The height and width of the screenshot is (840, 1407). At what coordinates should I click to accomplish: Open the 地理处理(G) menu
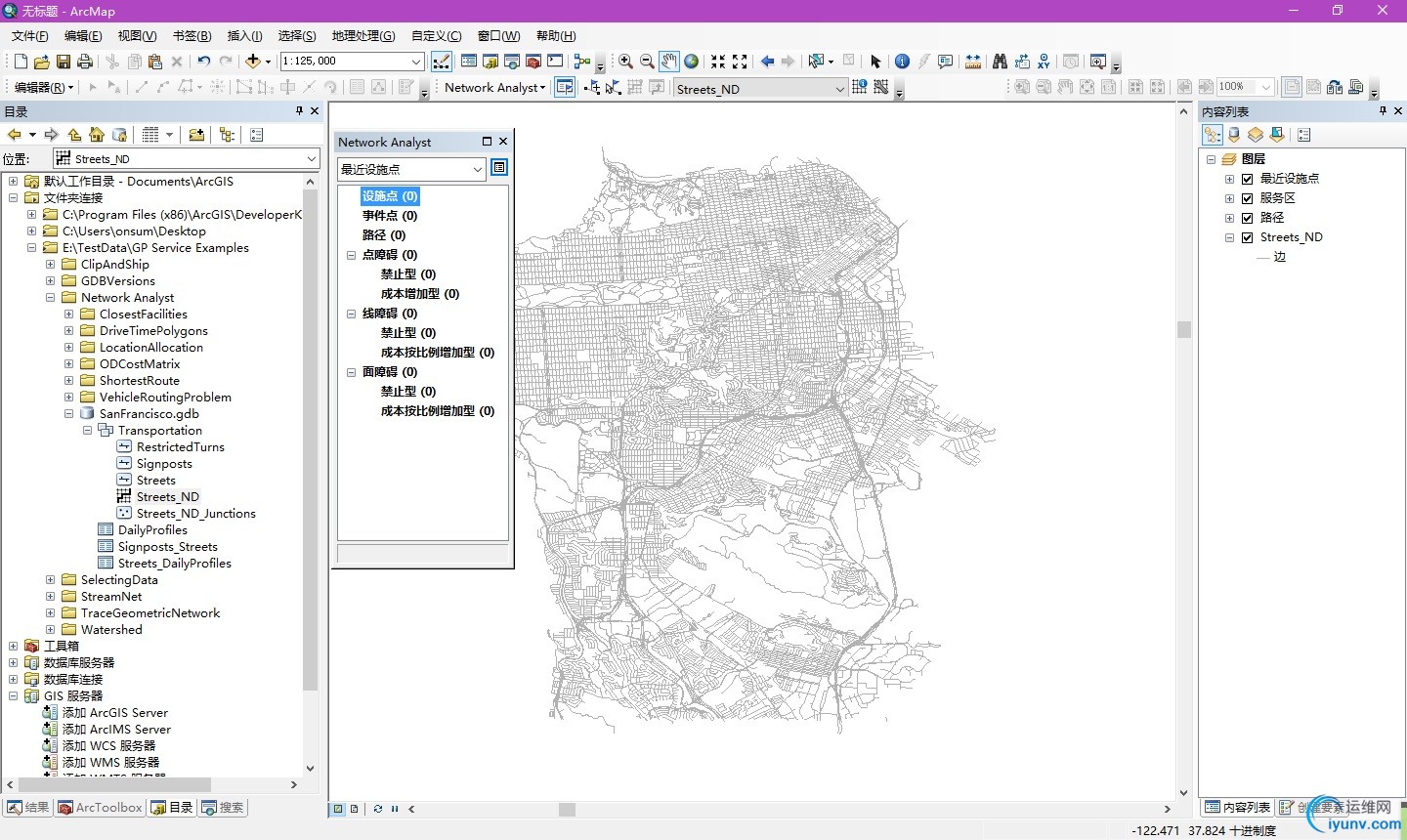363,36
